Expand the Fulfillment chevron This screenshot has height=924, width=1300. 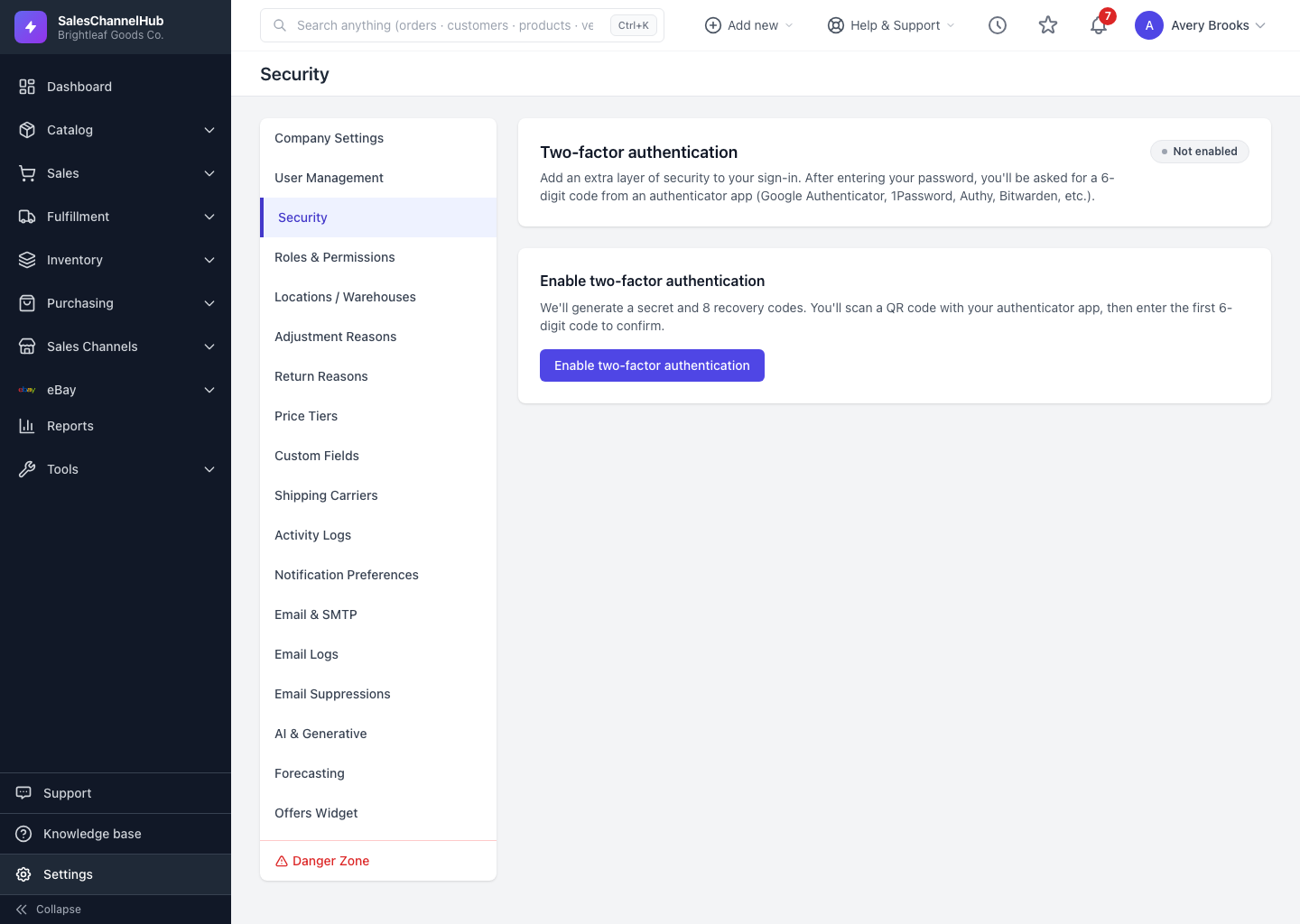point(209,217)
